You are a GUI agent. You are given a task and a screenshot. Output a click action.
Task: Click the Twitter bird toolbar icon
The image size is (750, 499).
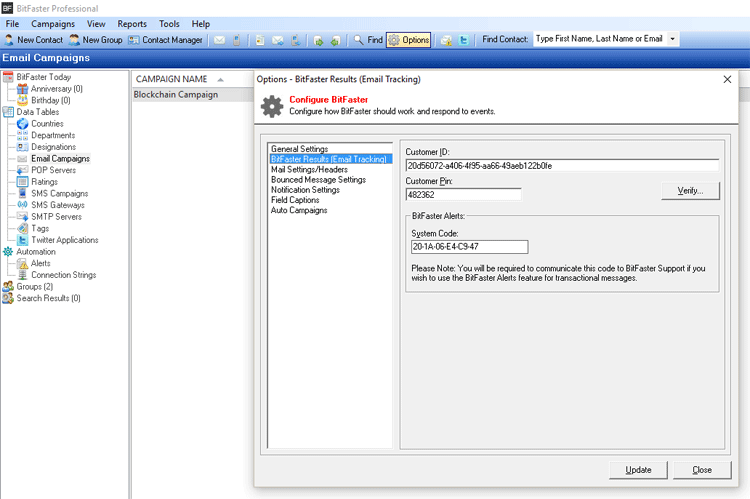coord(463,40)
